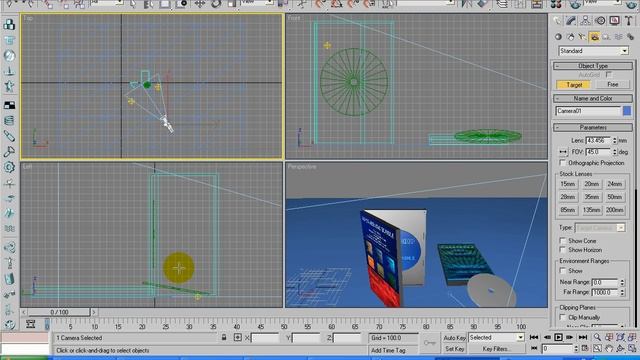Click the Near Range value field
The height and width of the screenshot is (360, 640).
pyautogui.click(x=605, y=282)
